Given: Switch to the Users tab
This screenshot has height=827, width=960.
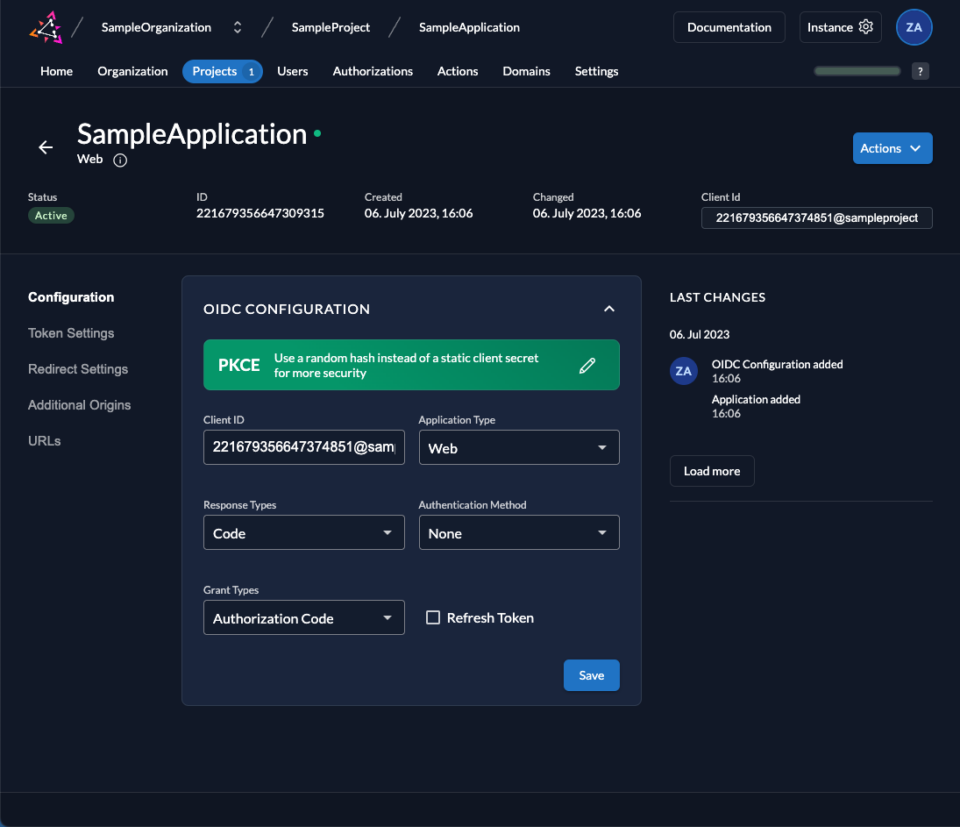Looking at the screenshot, I should pyautogui.click(x=292, y=71).
